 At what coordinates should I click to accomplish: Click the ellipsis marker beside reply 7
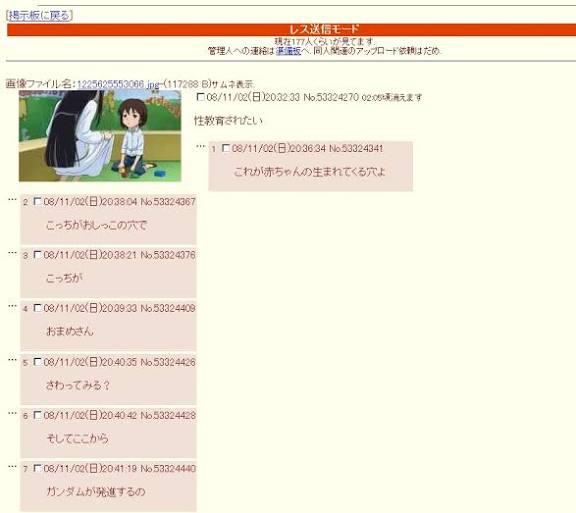(x=12, y=467)
